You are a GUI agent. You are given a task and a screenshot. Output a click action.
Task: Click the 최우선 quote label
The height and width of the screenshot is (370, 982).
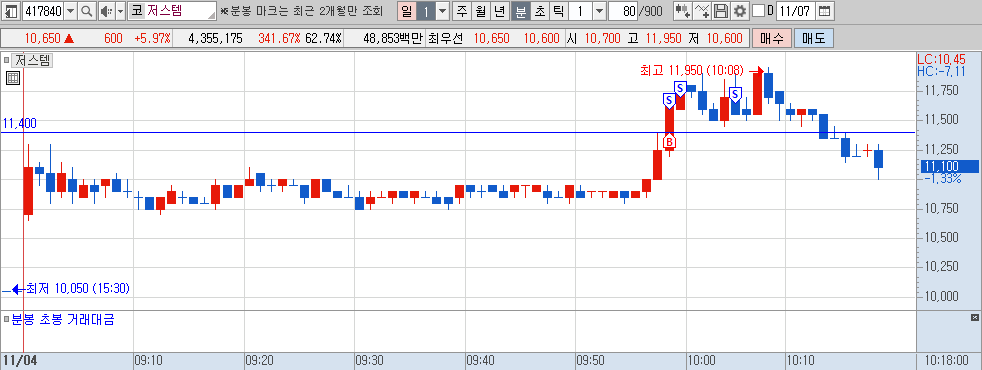tap(445, 39)
